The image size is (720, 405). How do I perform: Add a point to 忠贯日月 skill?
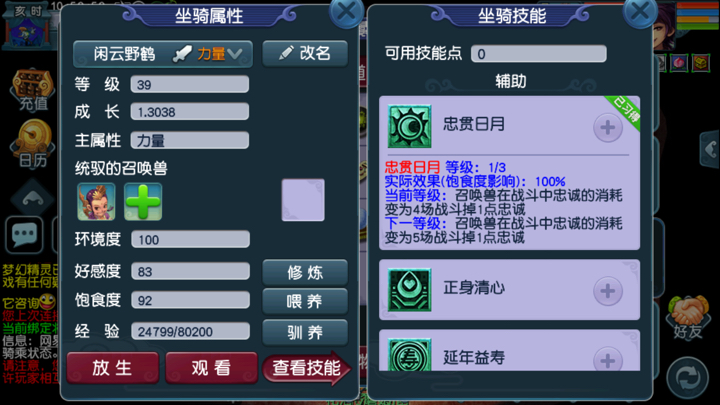click(x=608, y=127)
